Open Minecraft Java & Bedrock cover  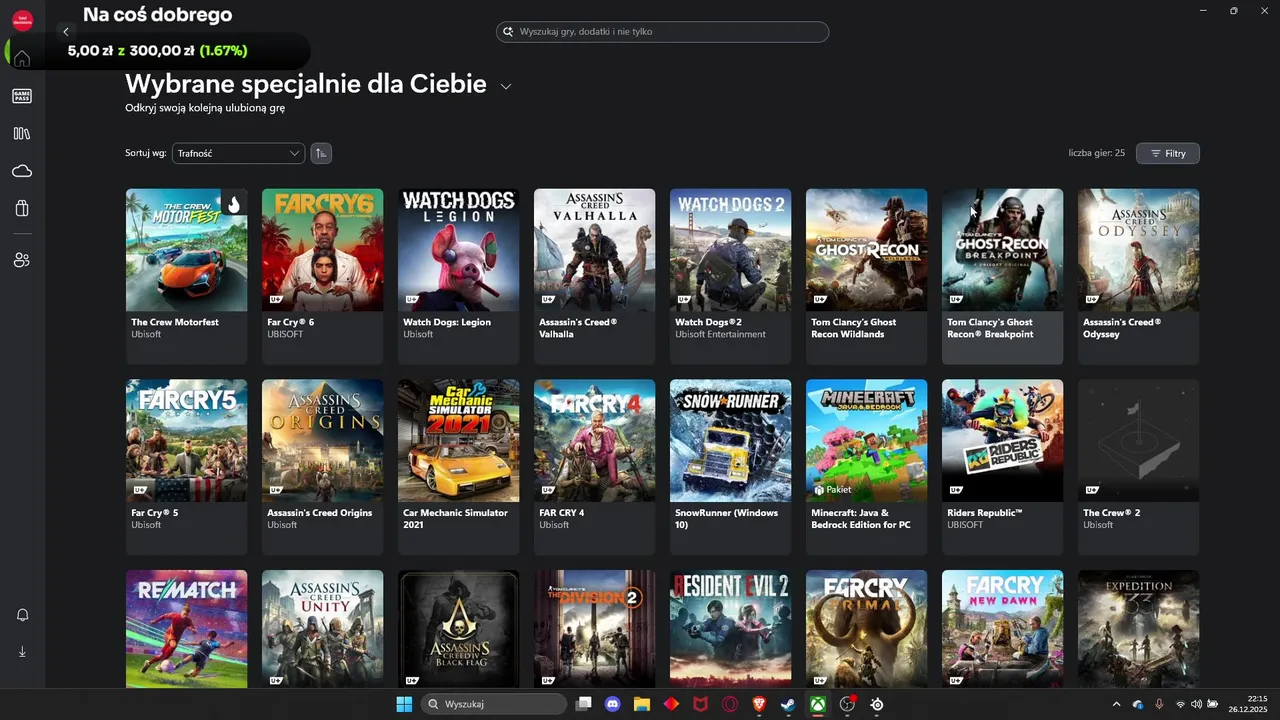click(x=866, y=440)
